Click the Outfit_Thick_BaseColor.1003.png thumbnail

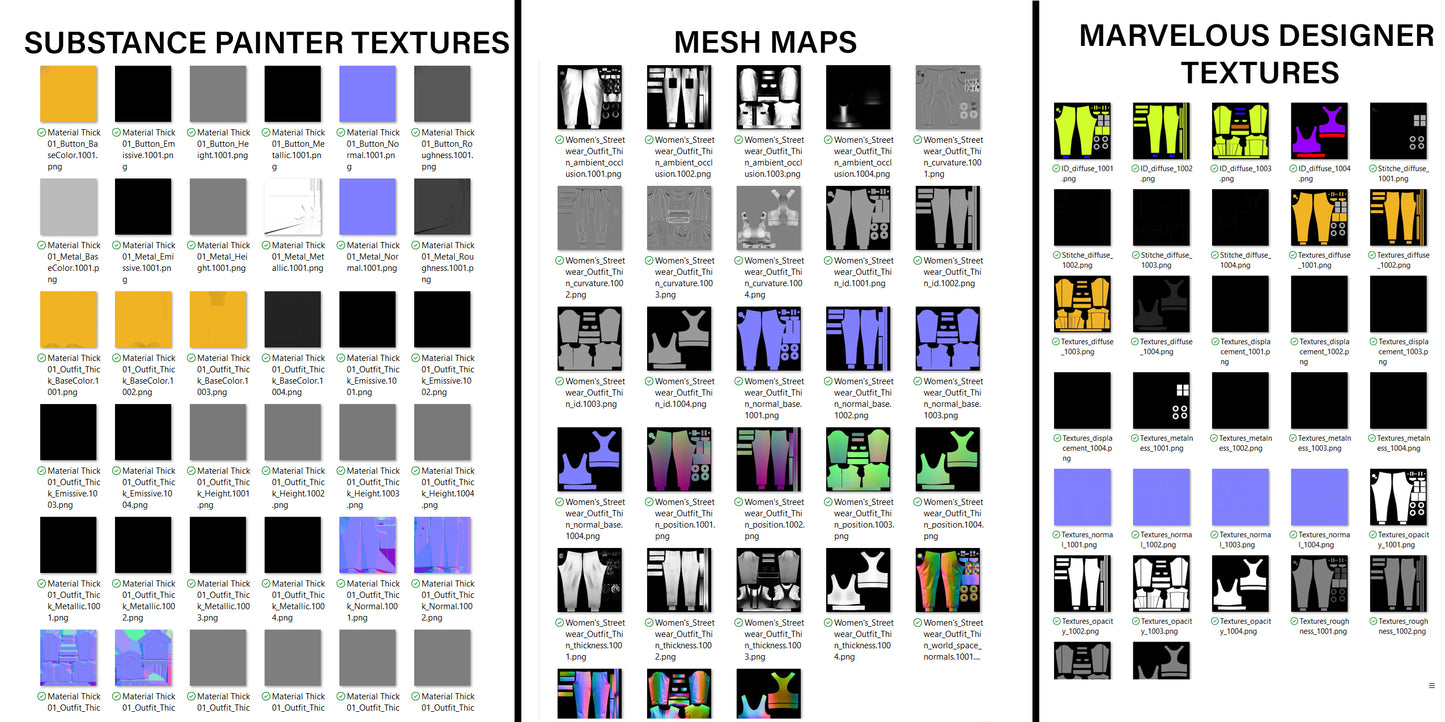coord(219,320)
